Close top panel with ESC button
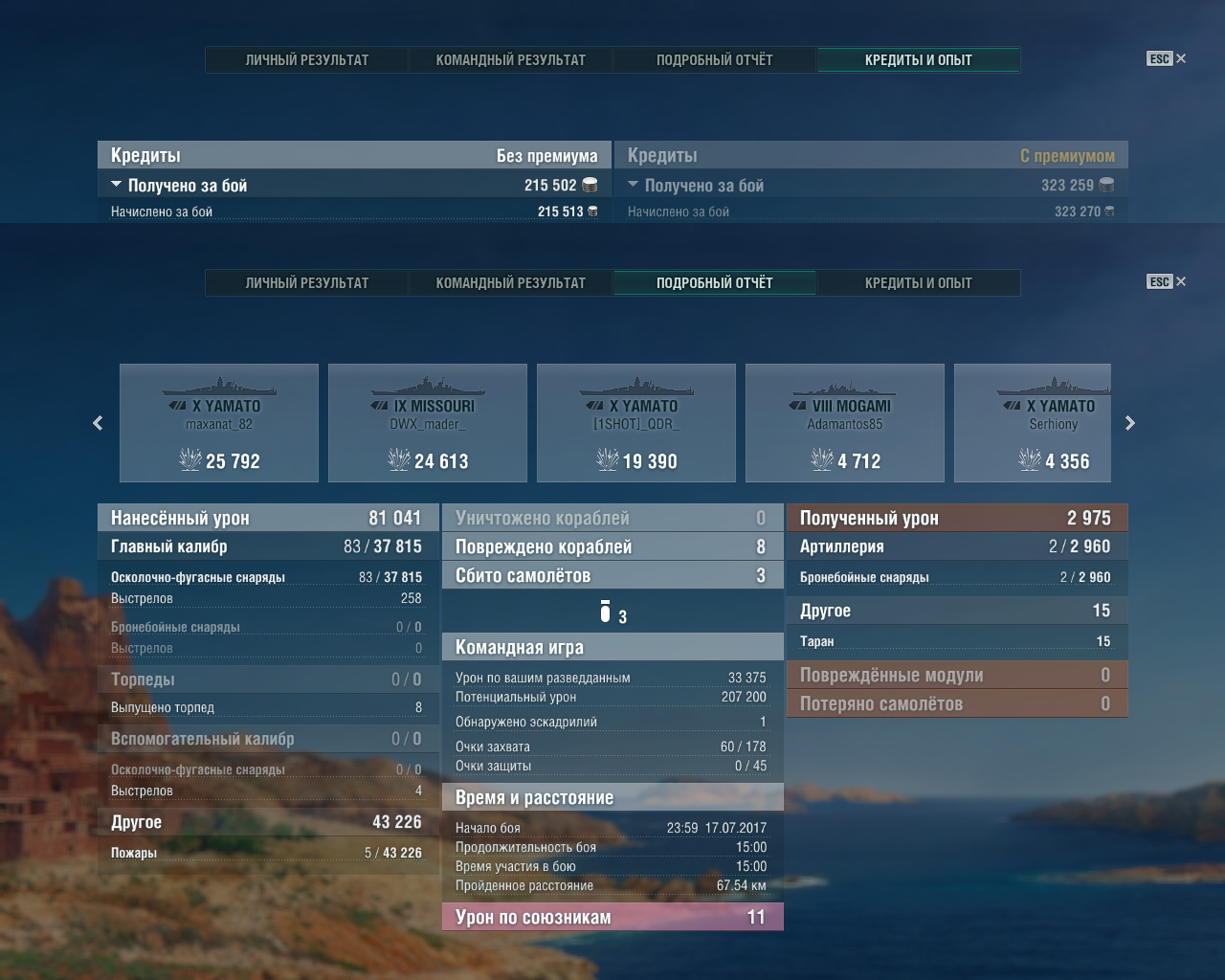 point(1167,58)
